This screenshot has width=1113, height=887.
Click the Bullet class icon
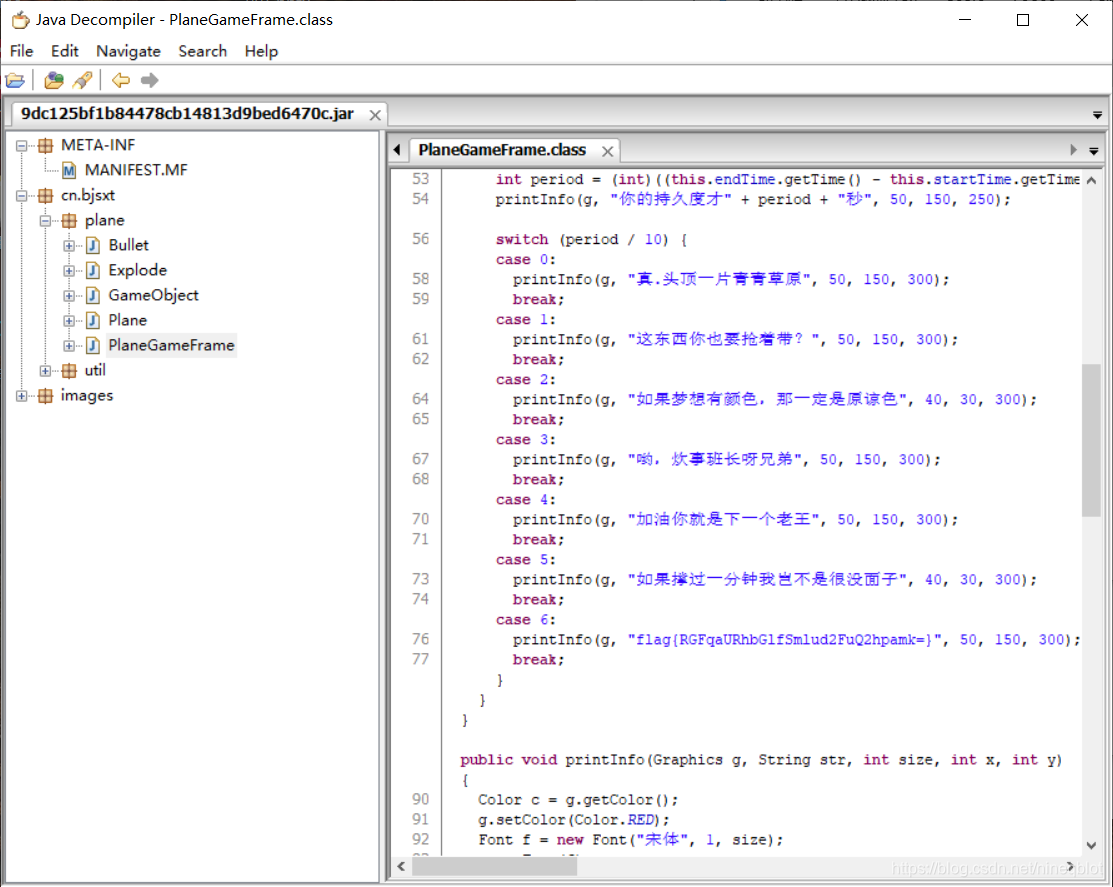[x=93, y=246]
